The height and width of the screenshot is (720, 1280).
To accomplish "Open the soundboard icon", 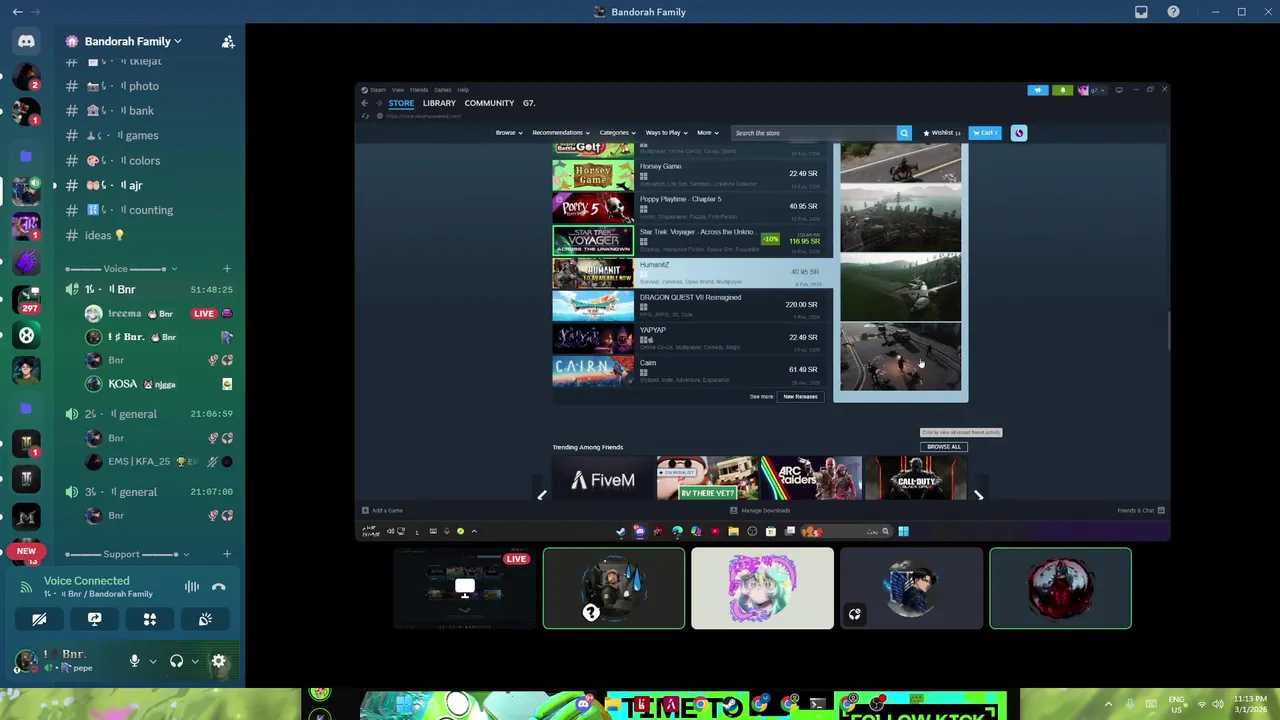I will [205, 620].
